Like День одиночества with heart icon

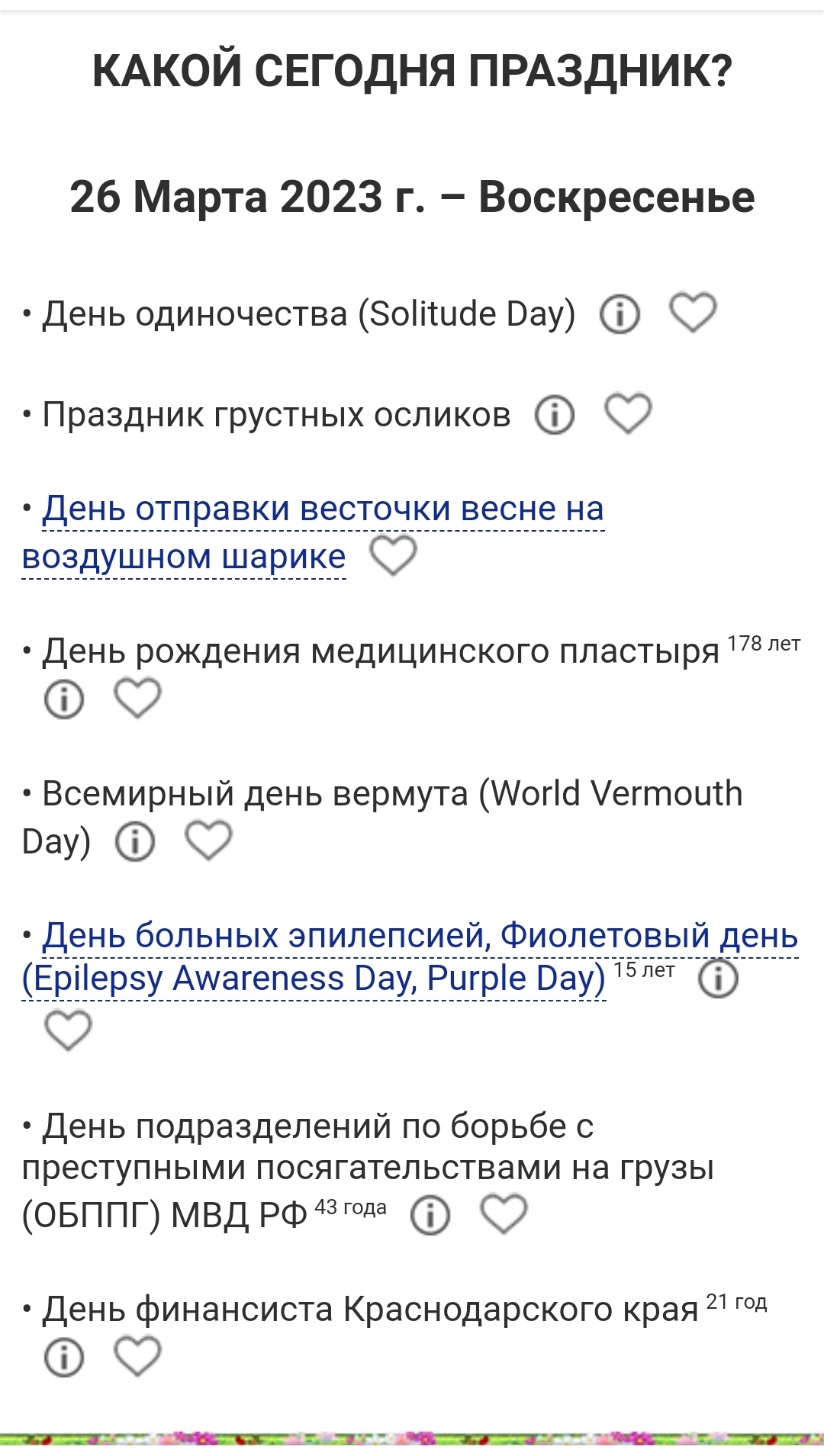(693, 313)
